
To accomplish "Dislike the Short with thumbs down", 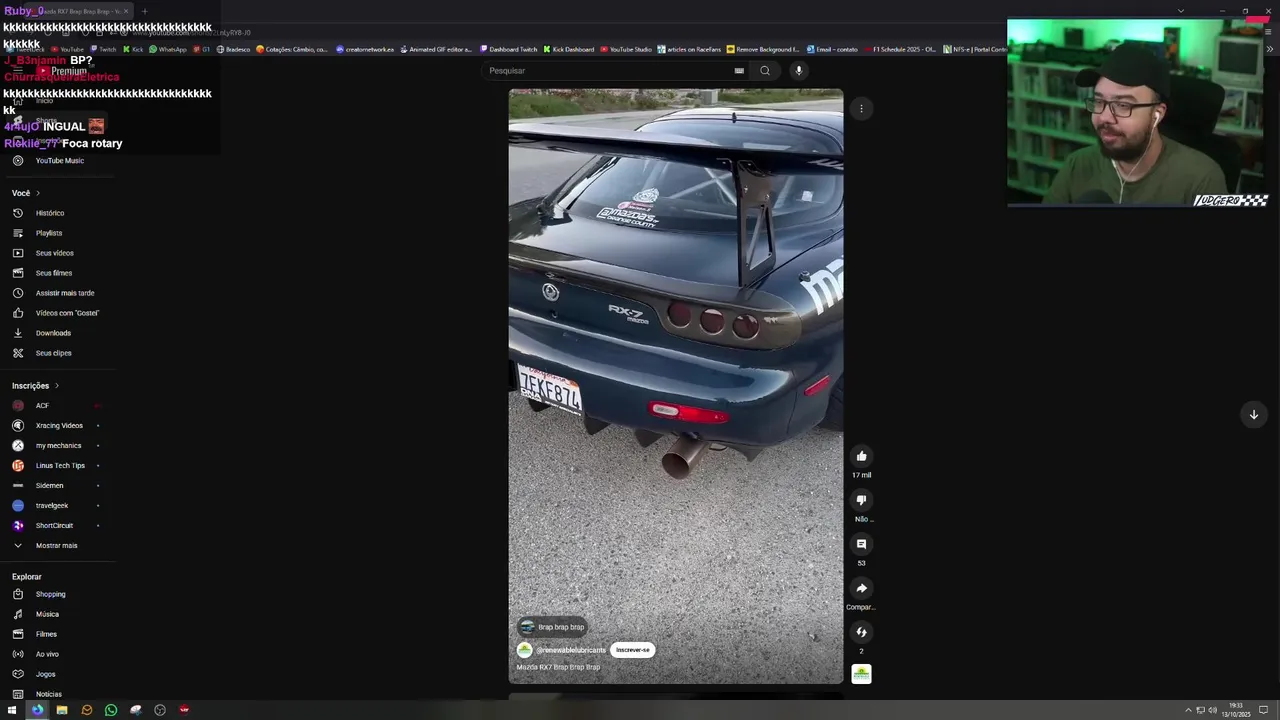I will coord(861,500).
